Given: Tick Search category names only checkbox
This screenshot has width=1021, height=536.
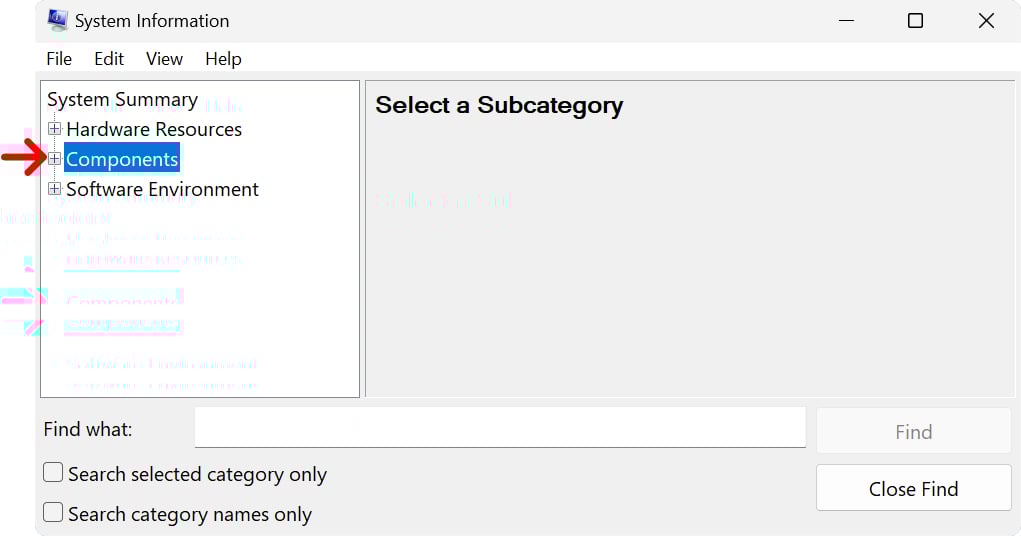Looking at the screenshot, I should tap(53, 513).
